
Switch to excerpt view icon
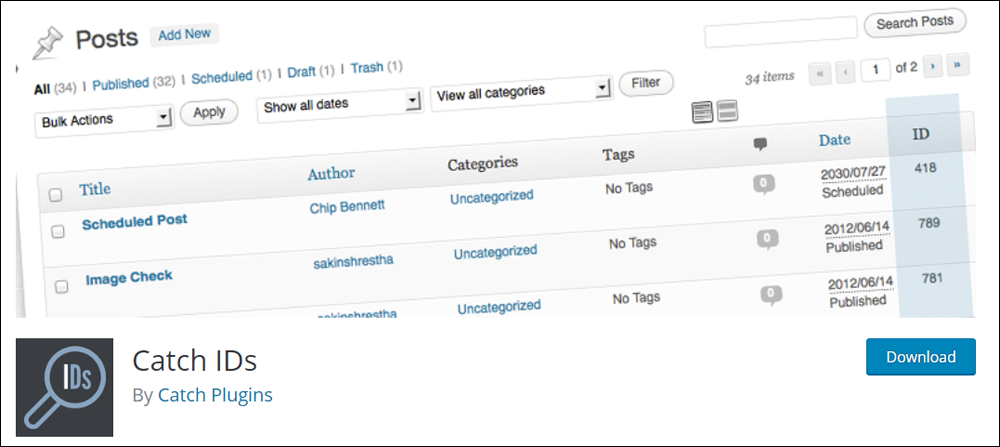click(727, 110)
